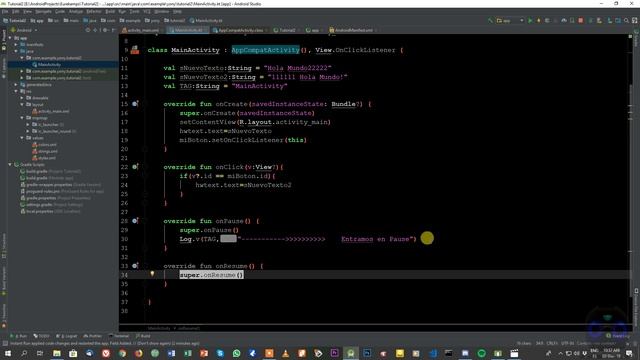Switch to the Tutorial2 editor tab
The height and width of the screenshot is (360, 640).
click(x=285, y=30)
